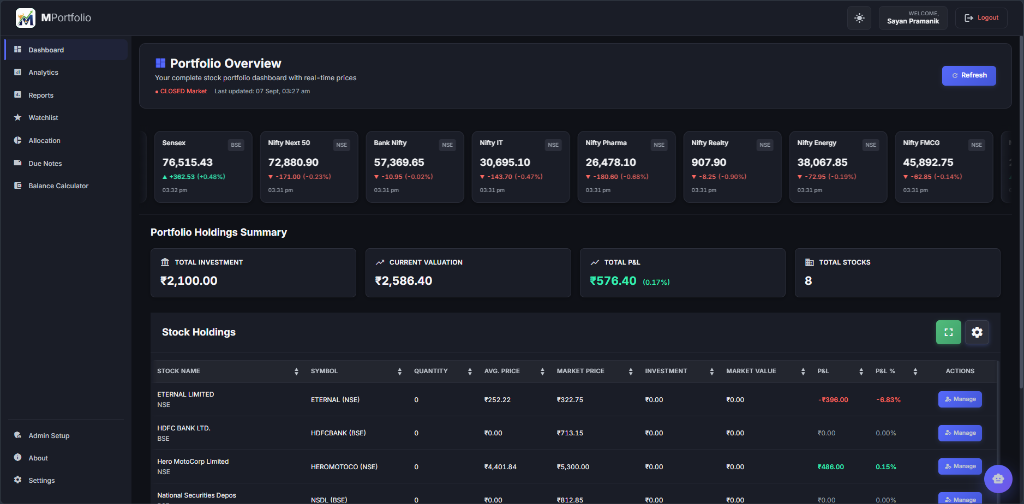1024x504 pixels.
Task: Click the Settings gear icon in sidebar
Action: 18,480
